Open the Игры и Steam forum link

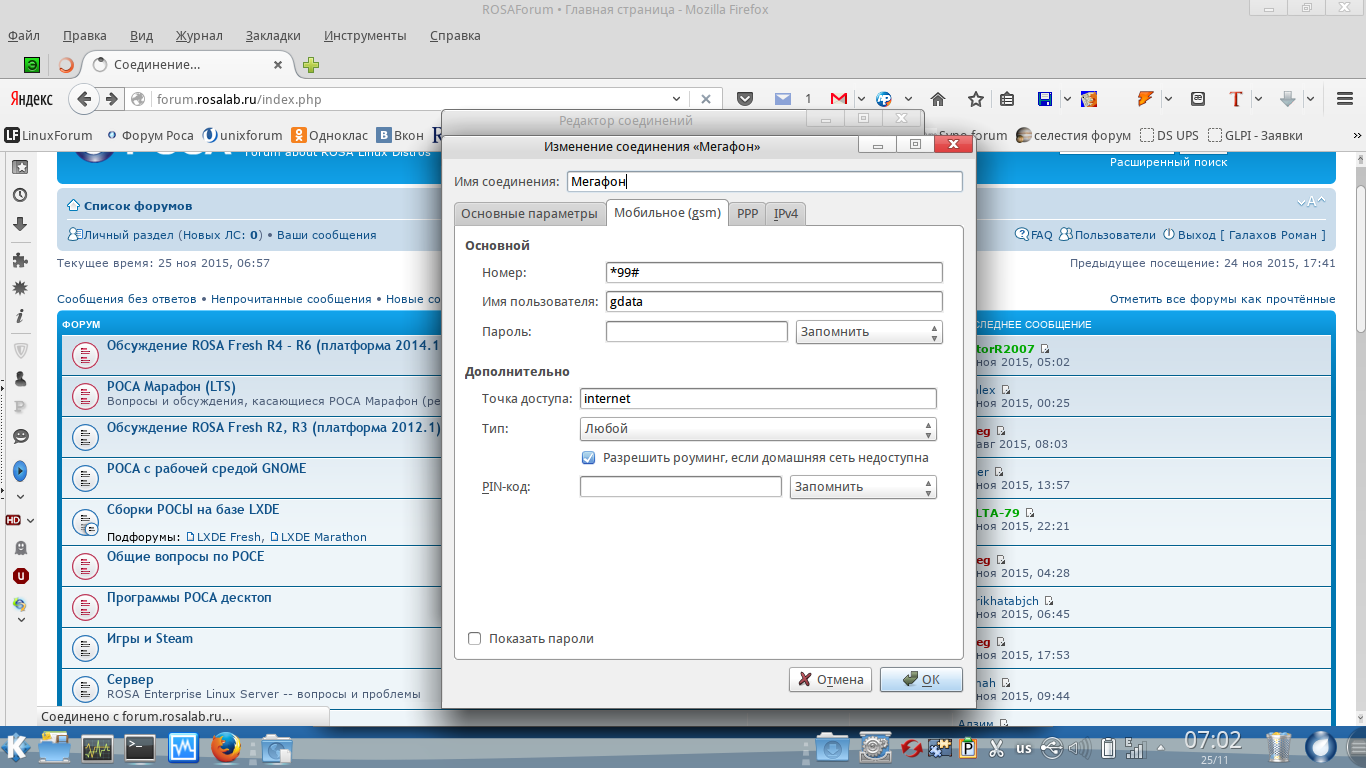coord(150,638)
